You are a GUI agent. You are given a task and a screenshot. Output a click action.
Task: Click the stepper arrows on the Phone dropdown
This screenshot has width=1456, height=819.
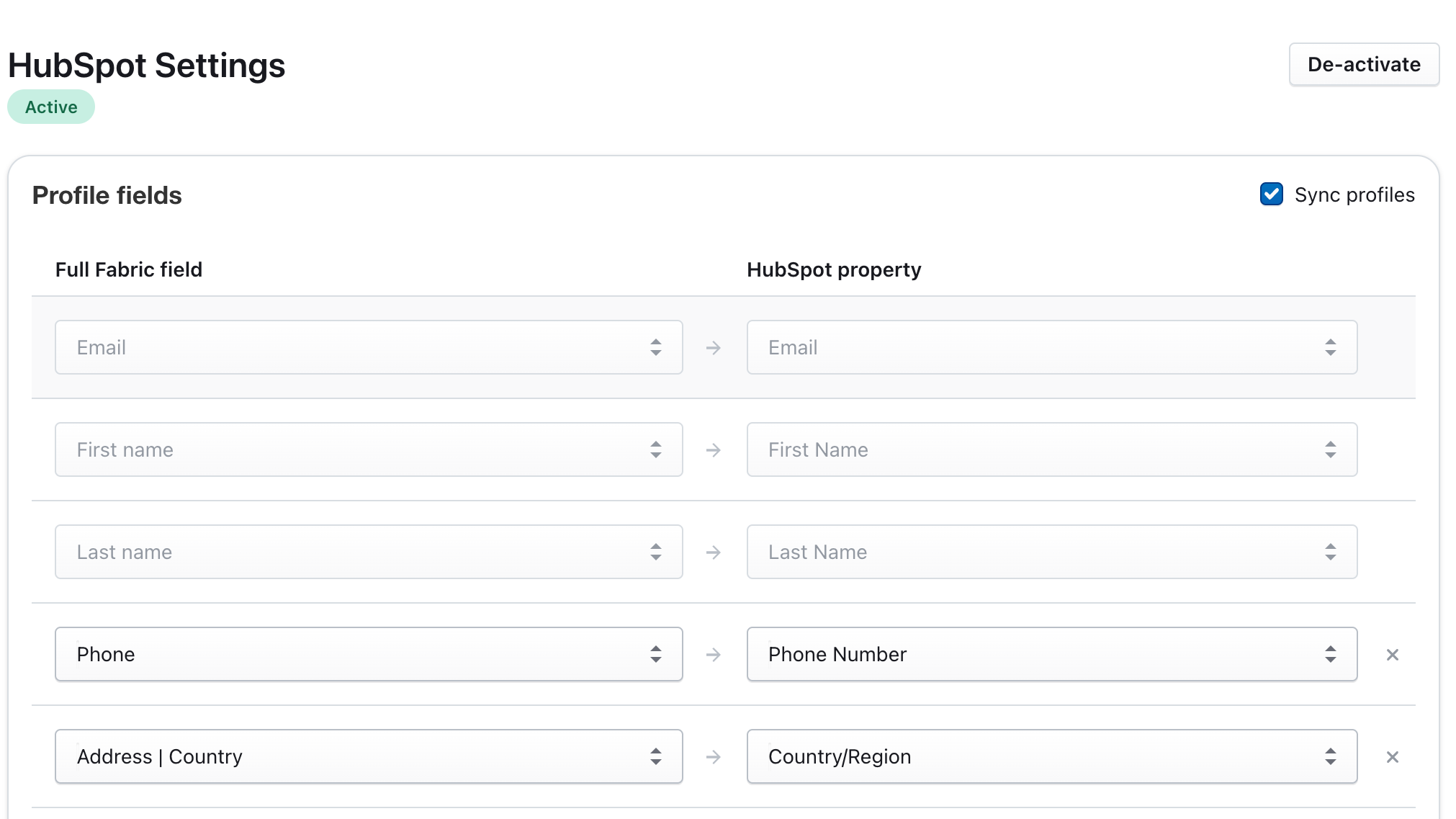coord(656,654)
